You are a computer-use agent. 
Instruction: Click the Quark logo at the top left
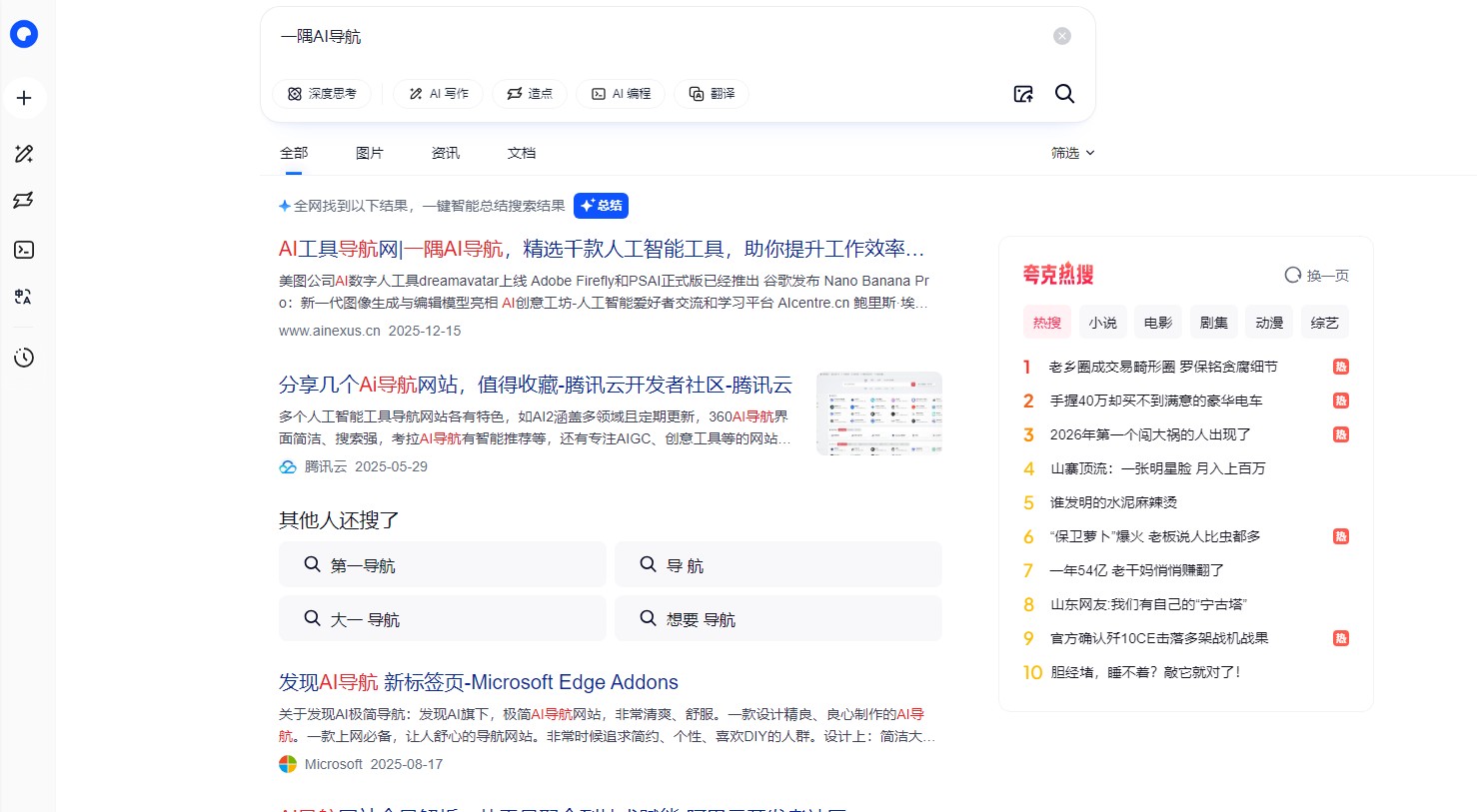click(24, 34)
